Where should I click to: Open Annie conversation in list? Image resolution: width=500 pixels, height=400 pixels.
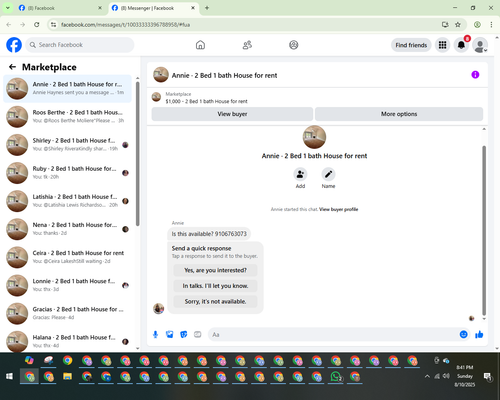point(67,89)
